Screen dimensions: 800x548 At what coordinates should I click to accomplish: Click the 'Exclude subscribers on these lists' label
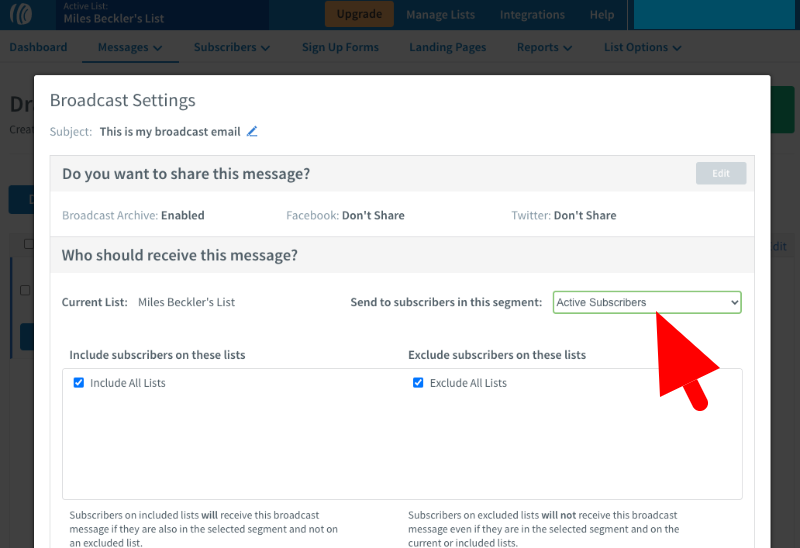click(x=497, y=355)
